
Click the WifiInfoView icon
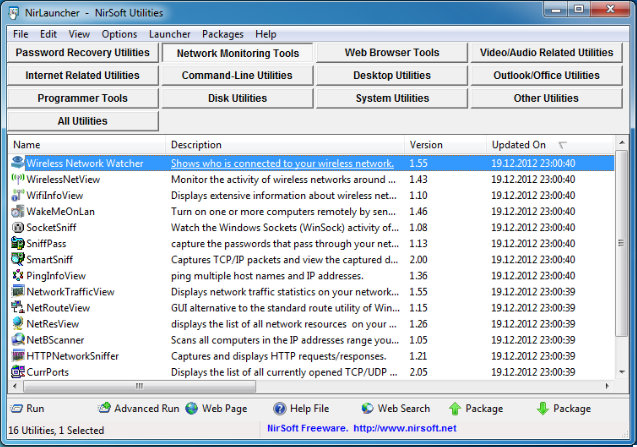(17, 195)
